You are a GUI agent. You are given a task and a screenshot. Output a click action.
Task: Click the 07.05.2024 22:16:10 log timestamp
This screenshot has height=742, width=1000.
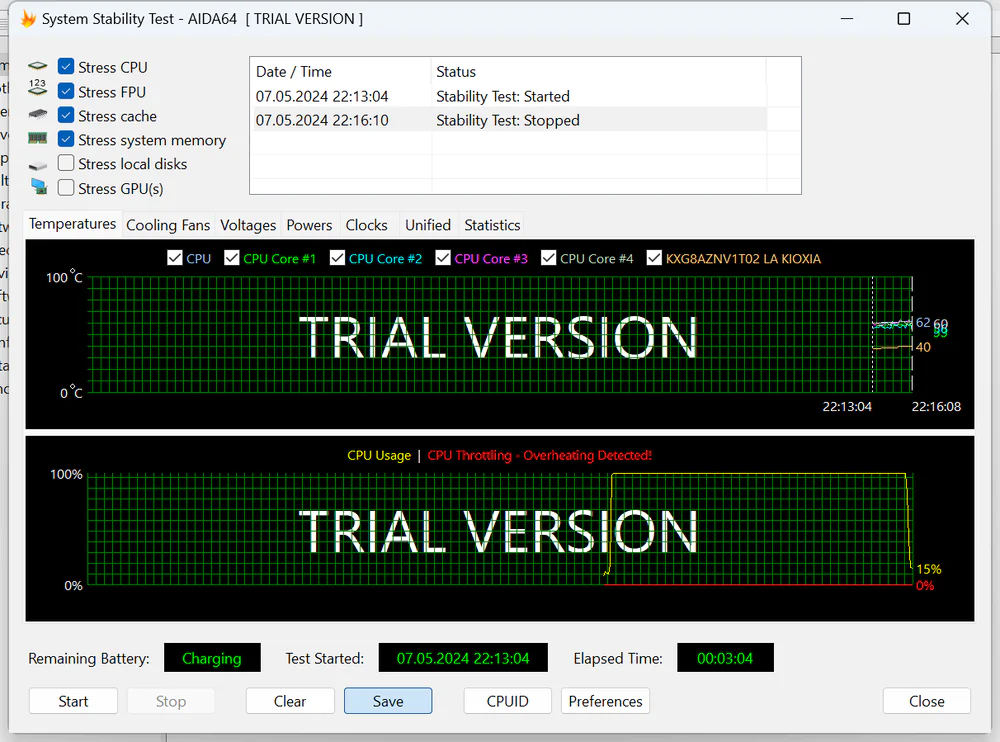click(322, 121)
